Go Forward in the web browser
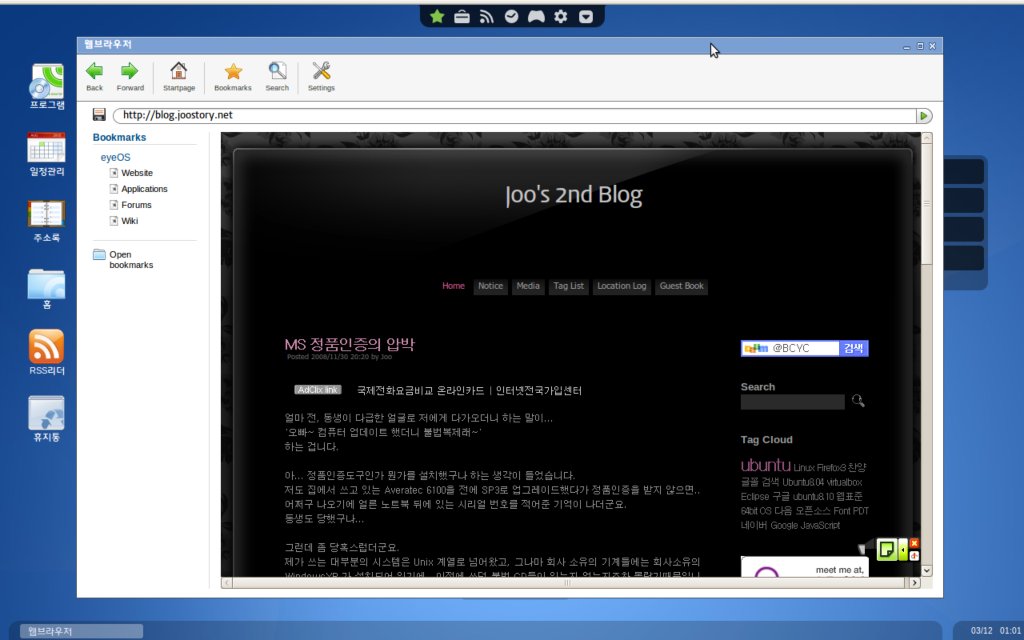 point(130,77)
